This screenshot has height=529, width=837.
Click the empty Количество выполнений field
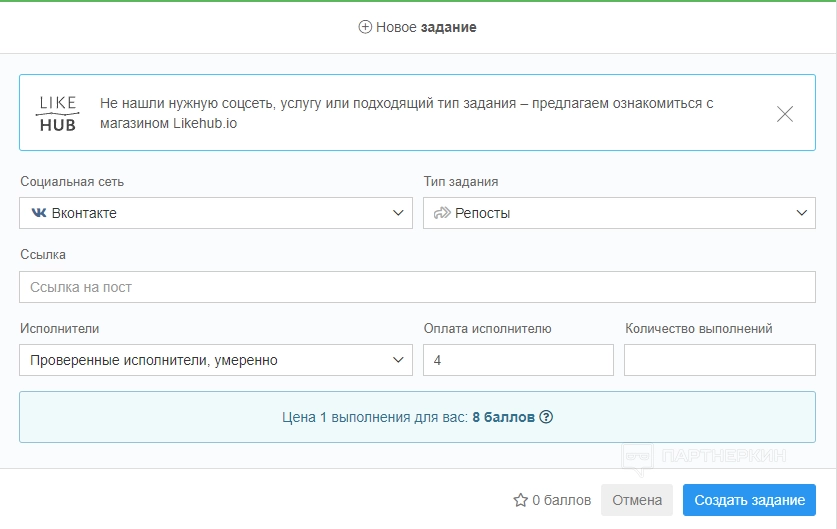[x=719, y=360]
